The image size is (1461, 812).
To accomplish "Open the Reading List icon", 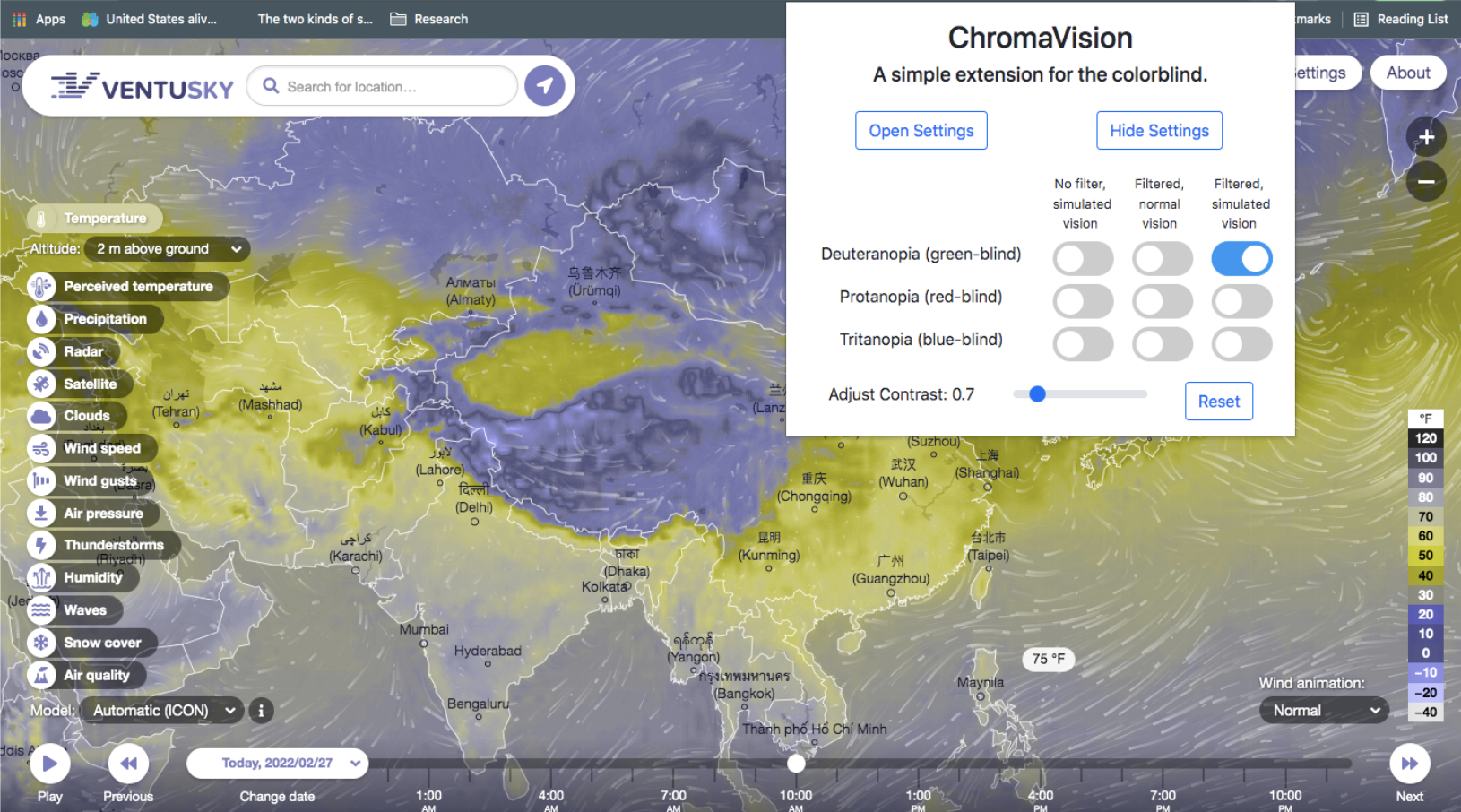I will coord(1361,19).
